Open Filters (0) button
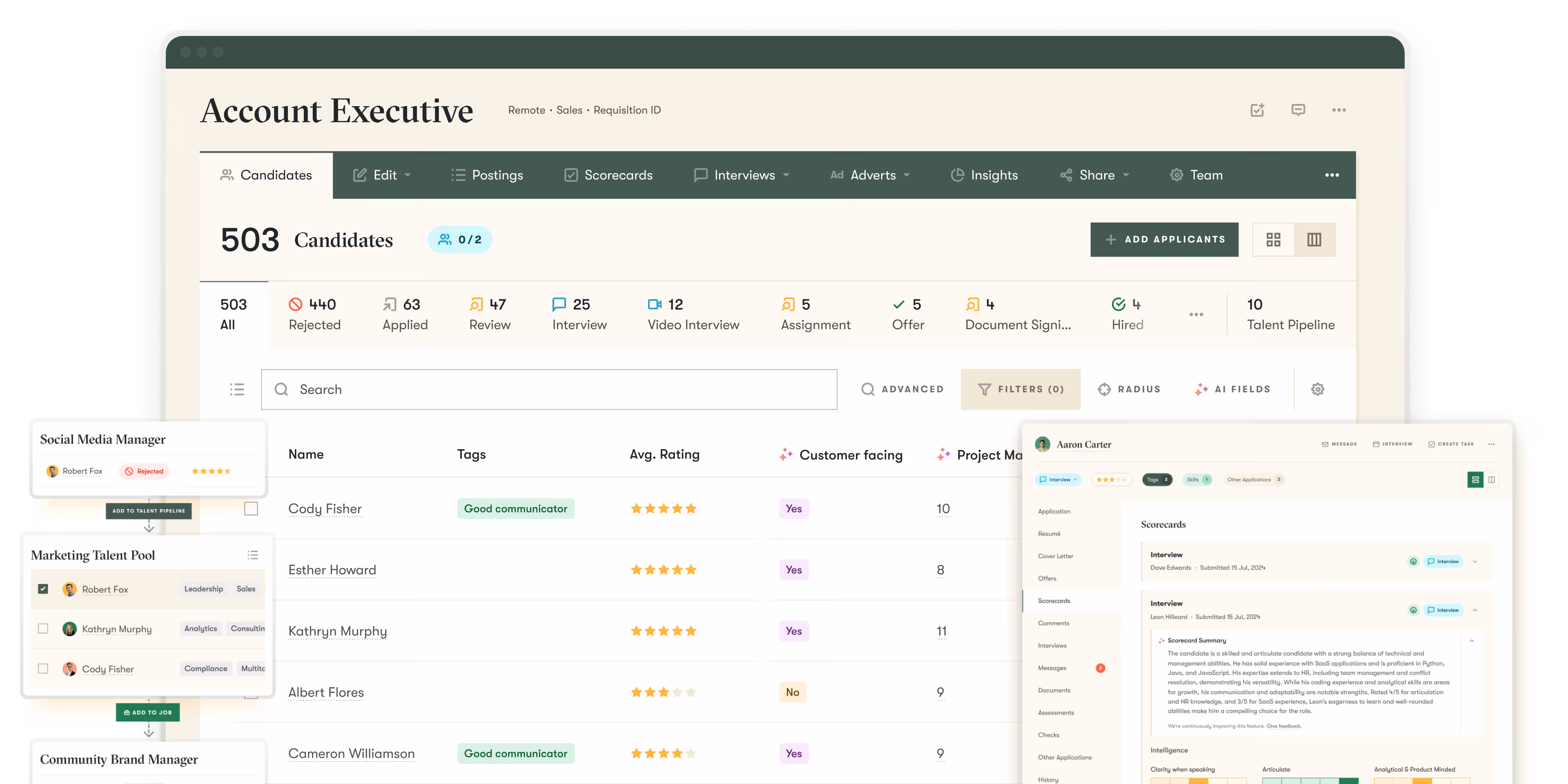The height and width of the screenshot is (784, 1568). point(1020,390)
